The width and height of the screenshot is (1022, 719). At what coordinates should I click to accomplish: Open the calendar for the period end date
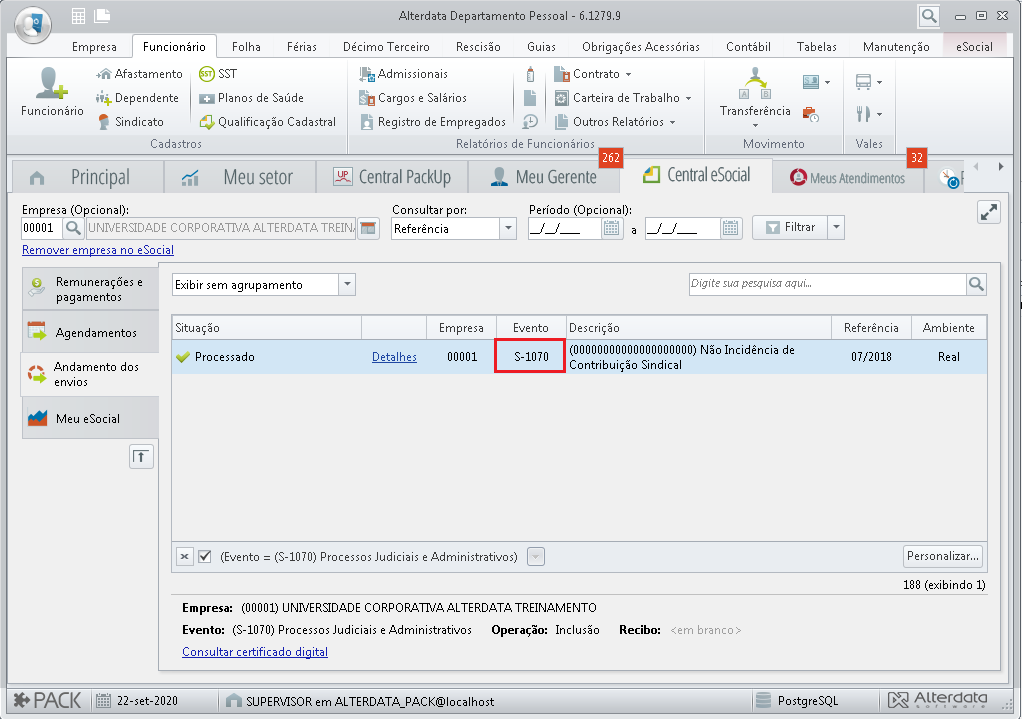[x=731, y=228]
